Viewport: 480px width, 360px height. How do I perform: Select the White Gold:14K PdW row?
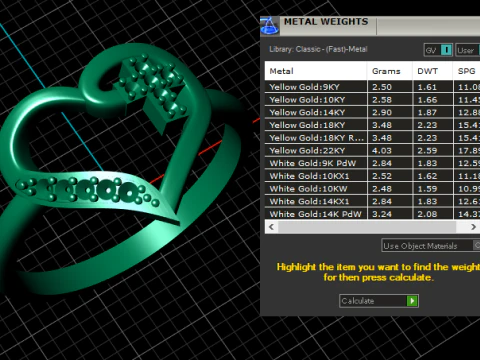(x=372, y=214)
